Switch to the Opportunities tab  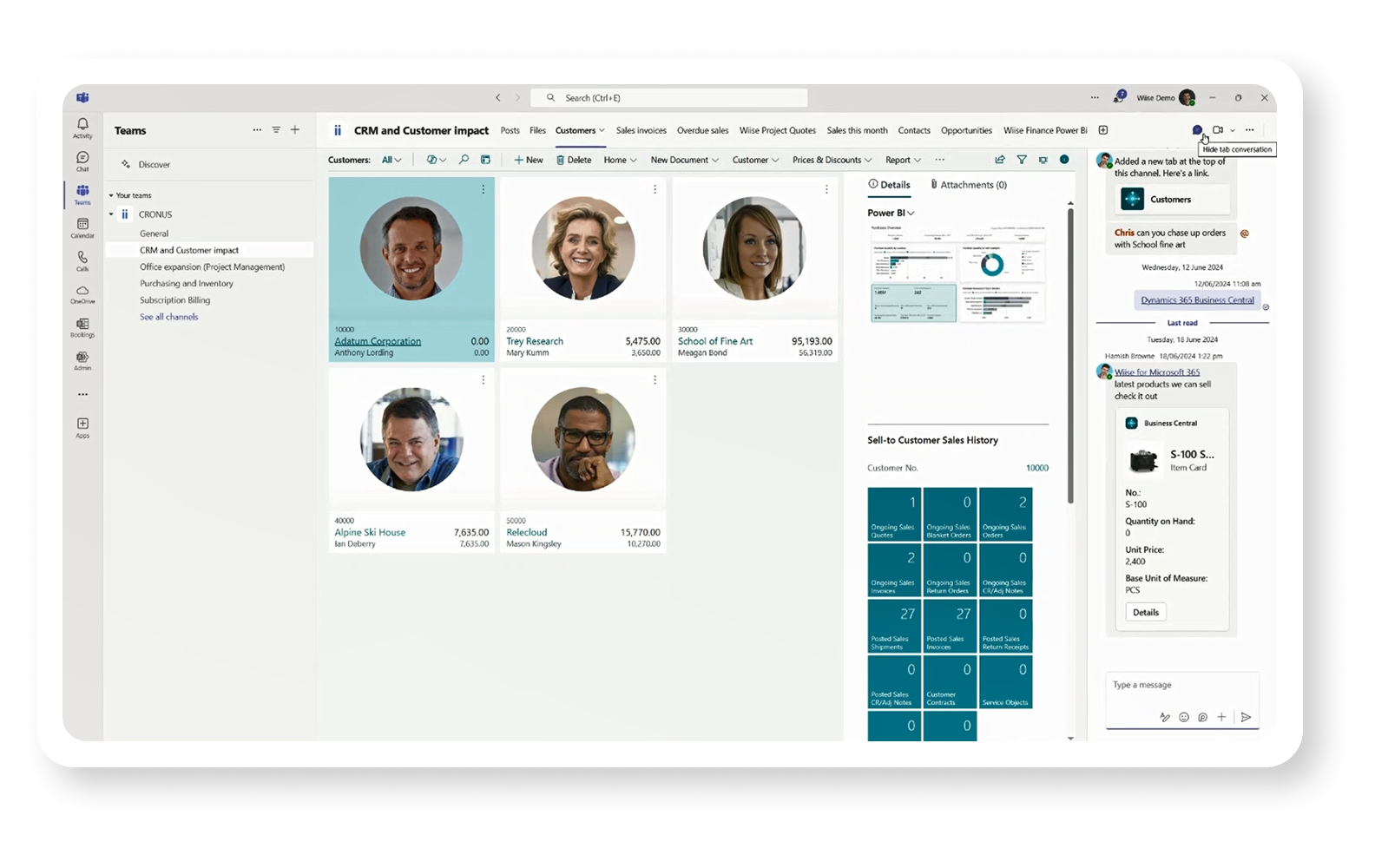[x=966, y=130]
